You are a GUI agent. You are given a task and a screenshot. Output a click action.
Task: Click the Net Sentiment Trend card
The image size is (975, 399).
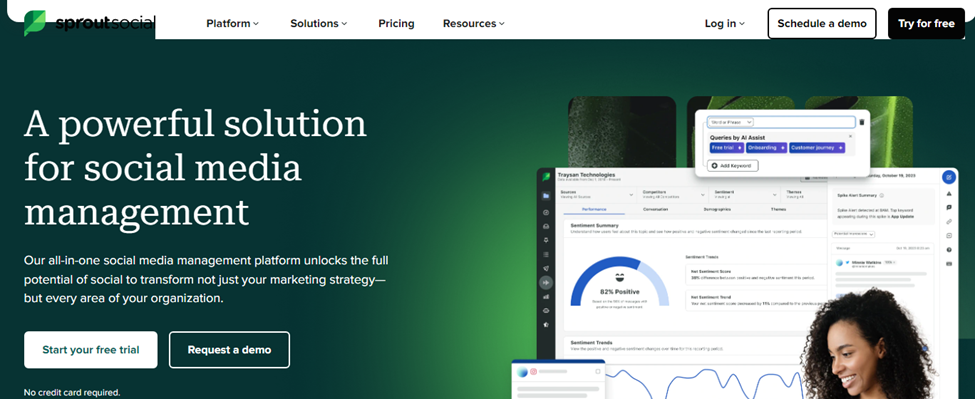pyautogui.click(x=756, y=301)
